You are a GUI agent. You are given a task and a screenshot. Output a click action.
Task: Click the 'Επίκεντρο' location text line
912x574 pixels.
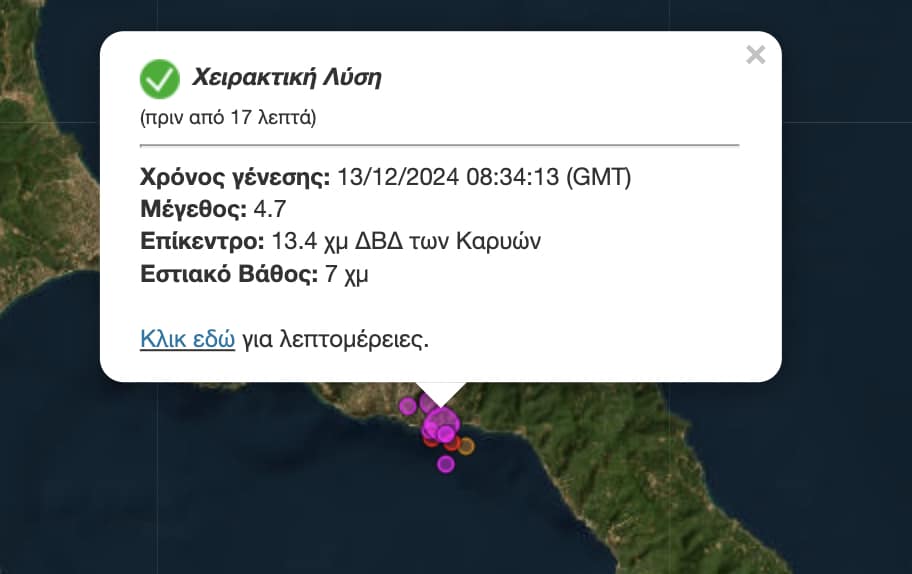pyautogui.click(x=340, y=241)
